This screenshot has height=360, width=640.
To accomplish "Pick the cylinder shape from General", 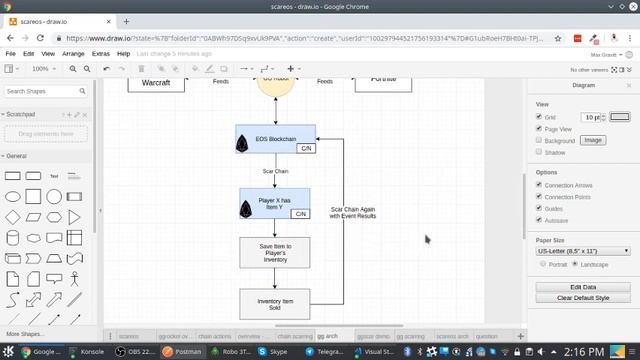I will [13, 238].
